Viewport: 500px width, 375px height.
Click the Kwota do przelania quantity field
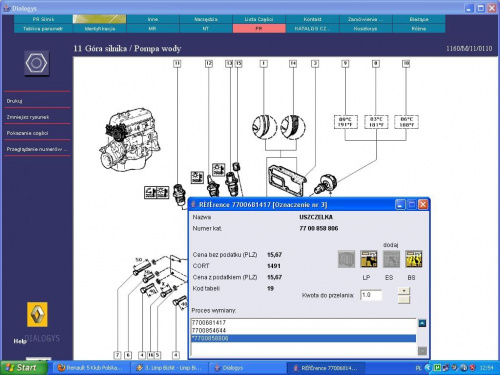pyautogui.click(x=371, y=295)
